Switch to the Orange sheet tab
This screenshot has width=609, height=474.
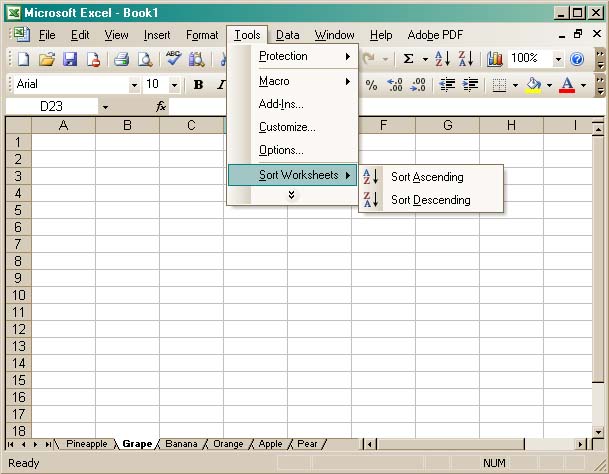(228, 444)
